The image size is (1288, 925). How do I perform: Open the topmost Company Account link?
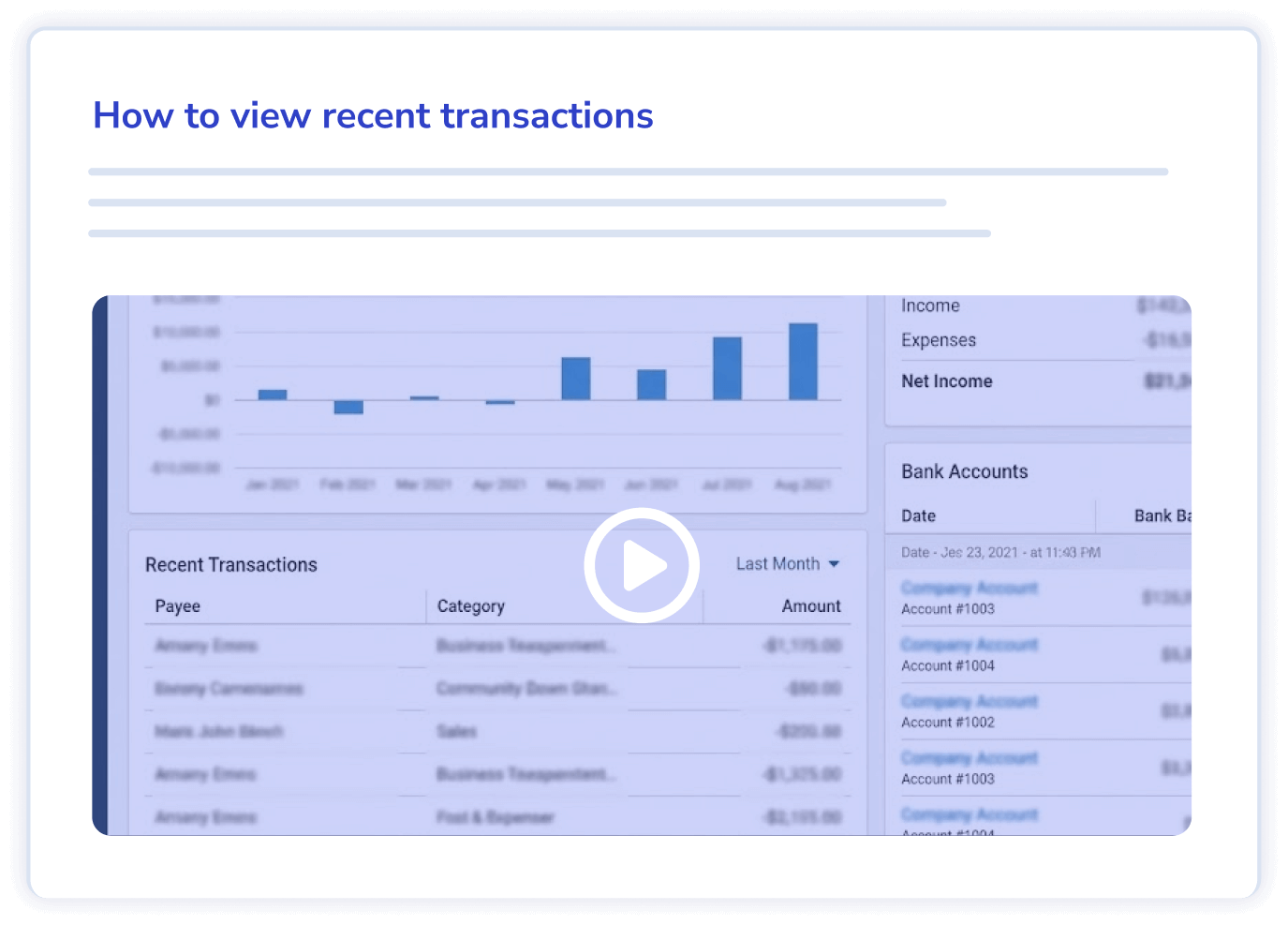point(970,588)
